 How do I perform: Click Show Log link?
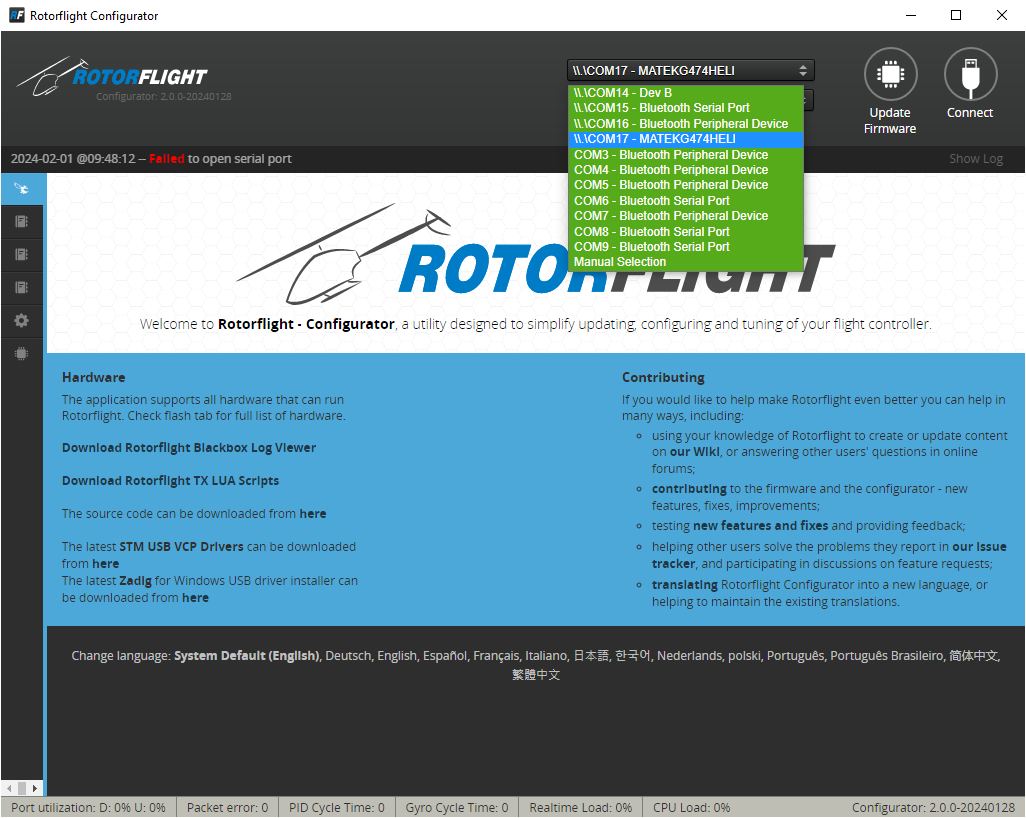975,159
